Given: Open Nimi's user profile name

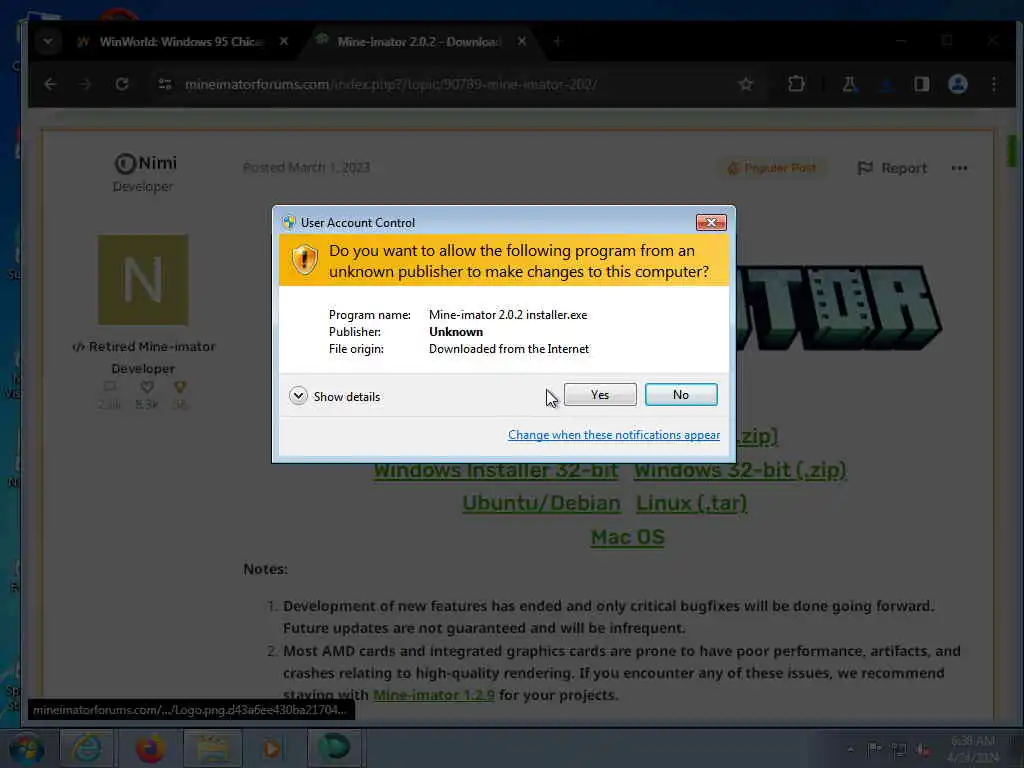Looking at the screenshot, I should click(157, 163).
